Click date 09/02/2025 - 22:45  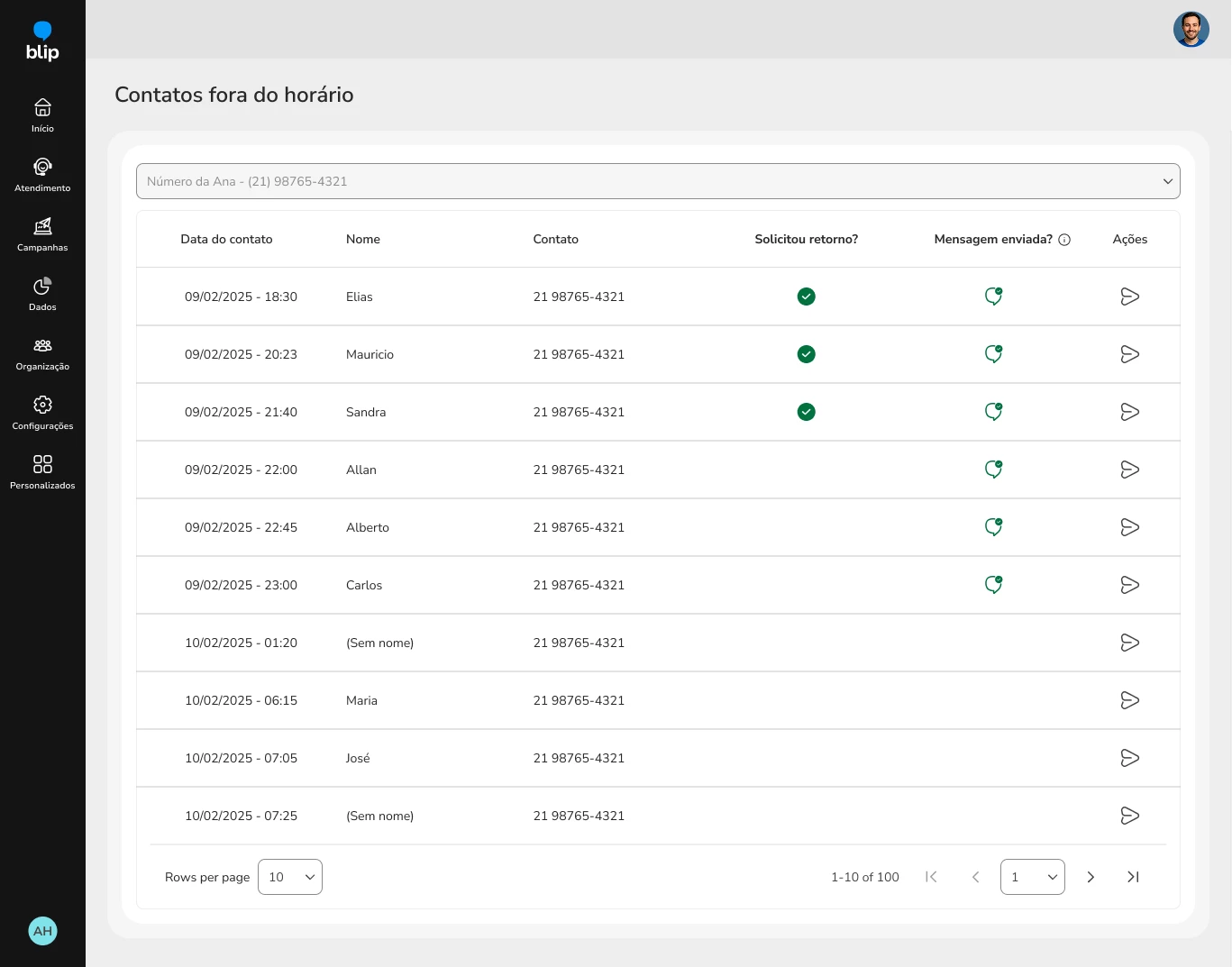[x=241, y=527]
